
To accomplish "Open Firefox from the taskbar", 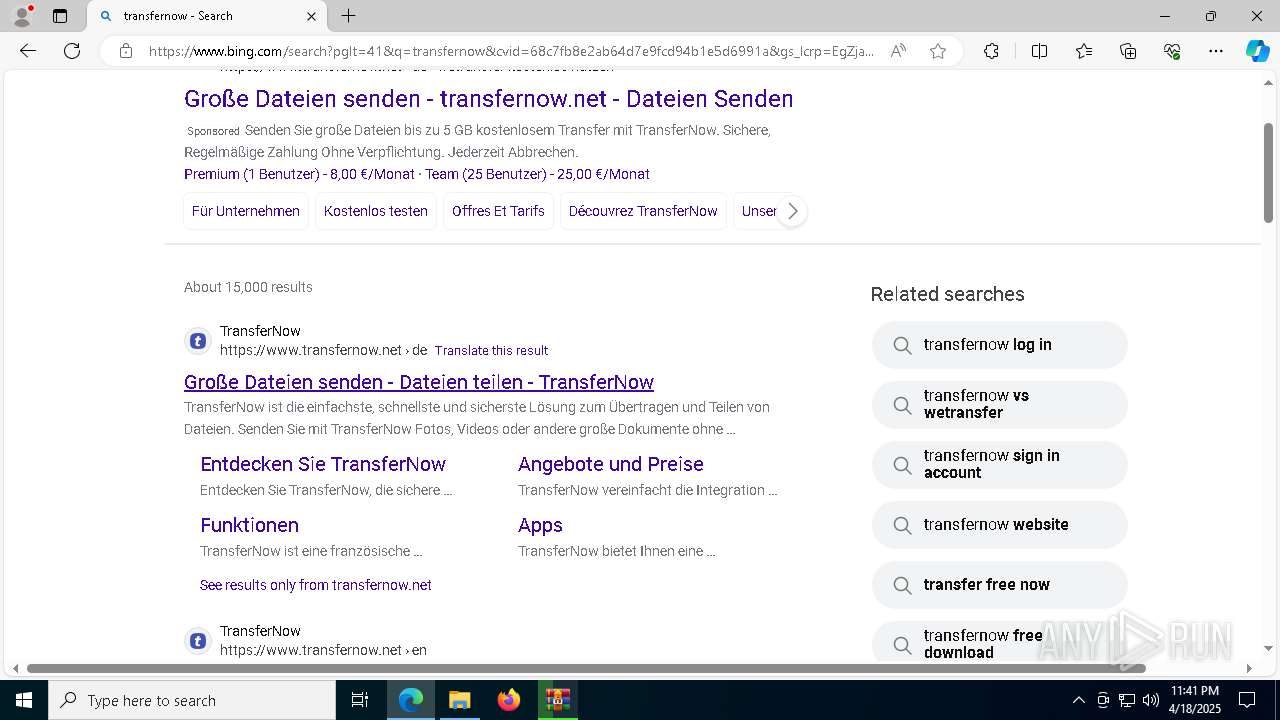I will [509, 700].
